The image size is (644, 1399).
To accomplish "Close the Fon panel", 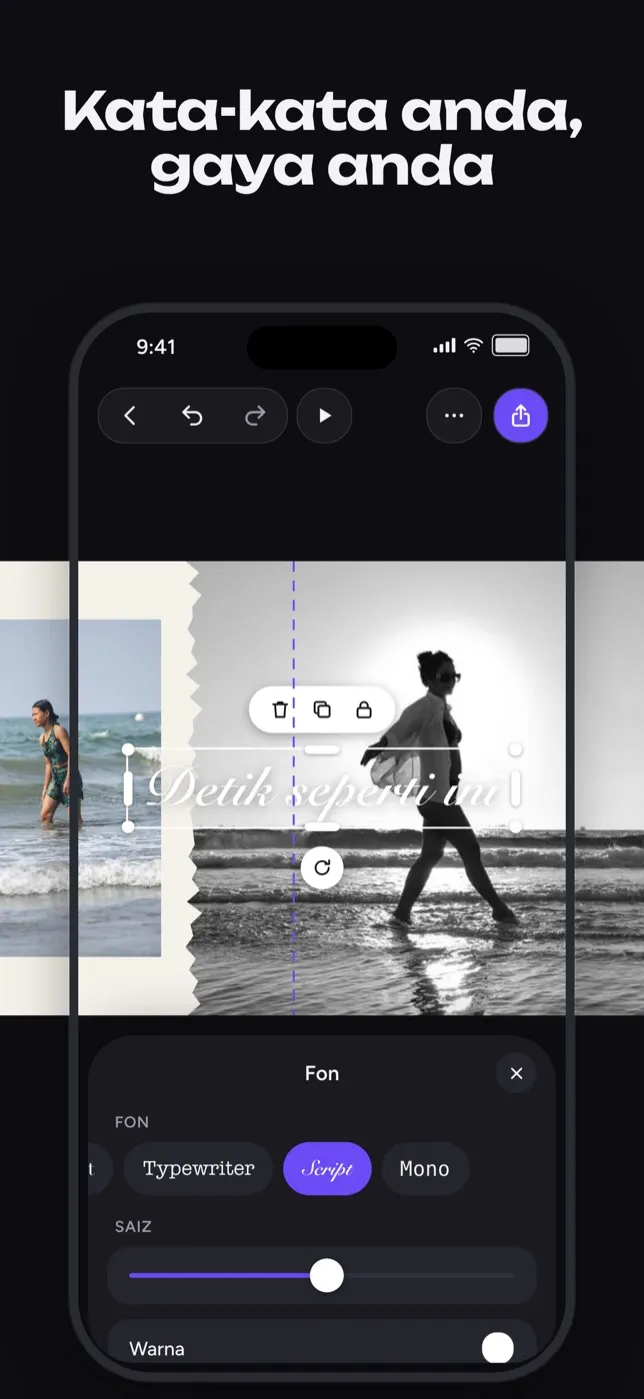I will (x=516, y=1073).
